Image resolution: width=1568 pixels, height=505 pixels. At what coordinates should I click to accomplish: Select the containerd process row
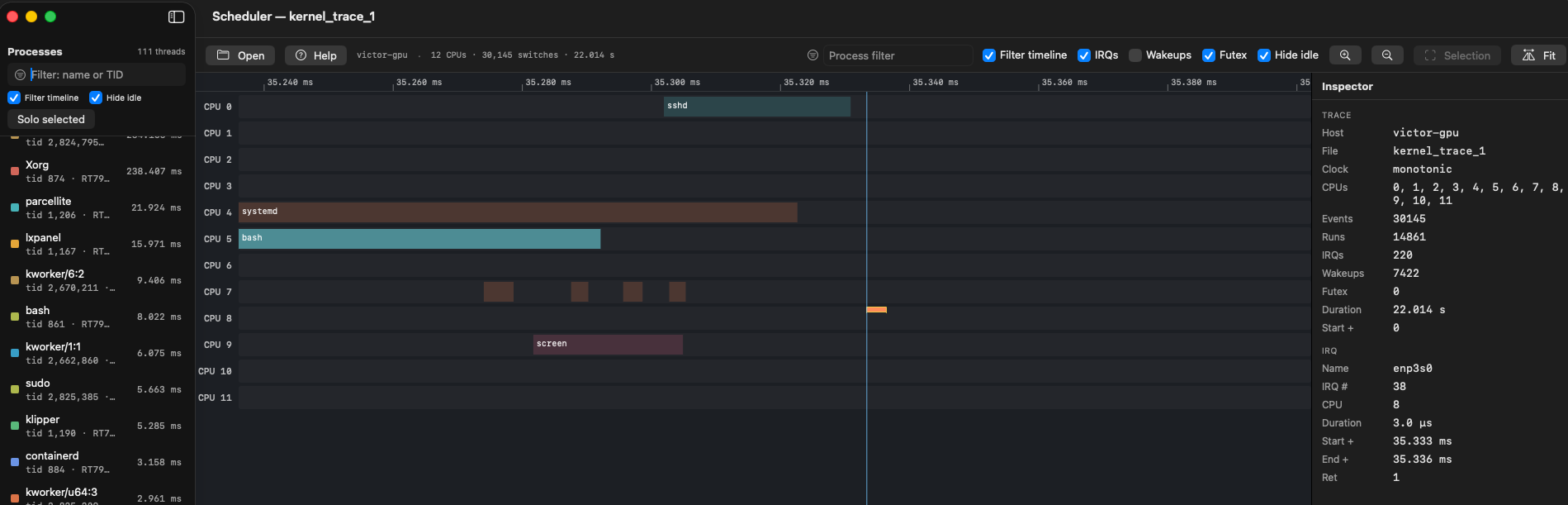click(97, 462)
